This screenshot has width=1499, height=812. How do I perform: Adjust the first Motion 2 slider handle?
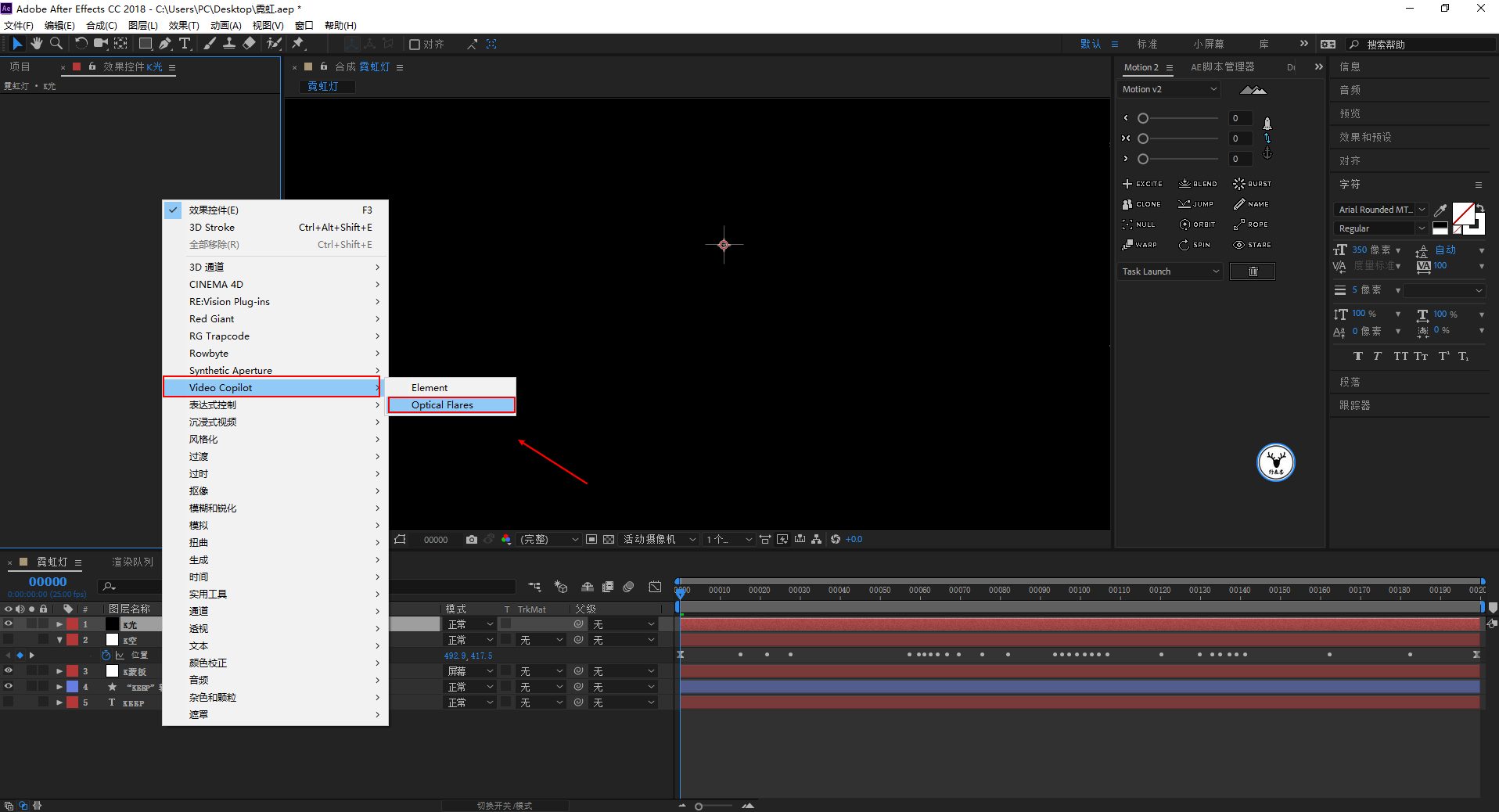(1143, 118)
